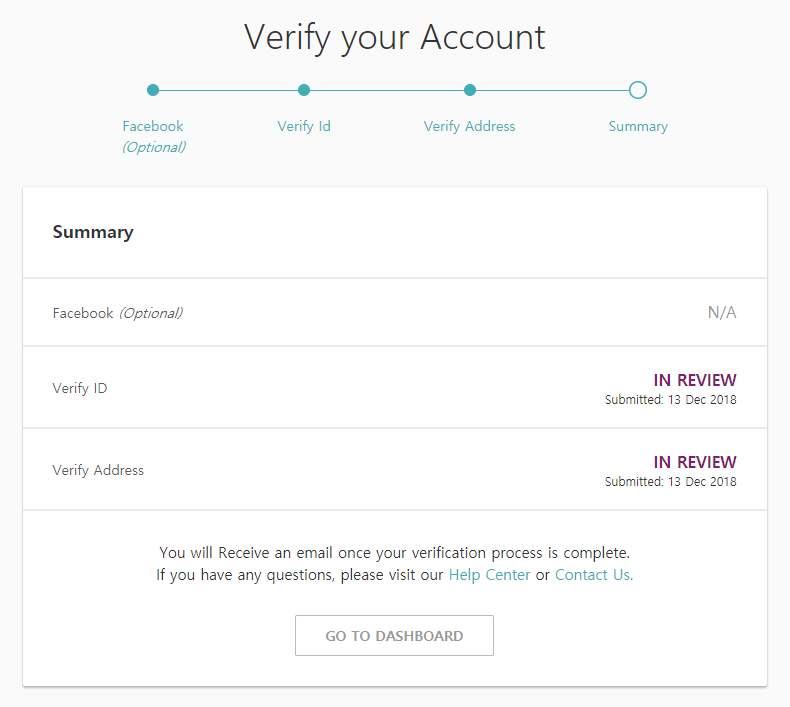Screen dimensions: 790x707
Task: Click the Verify Id step circle
Action: [304, 90]
